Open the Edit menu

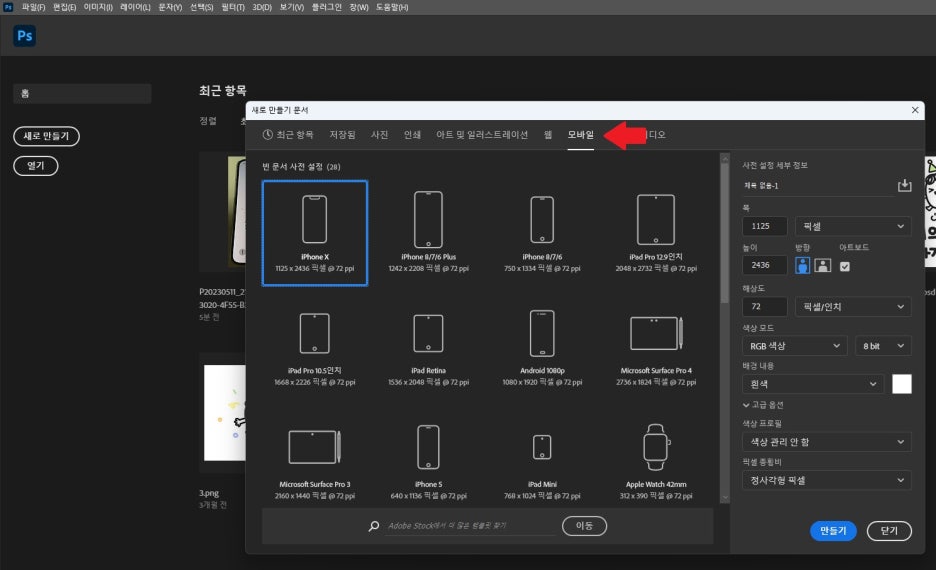[64, 7]
